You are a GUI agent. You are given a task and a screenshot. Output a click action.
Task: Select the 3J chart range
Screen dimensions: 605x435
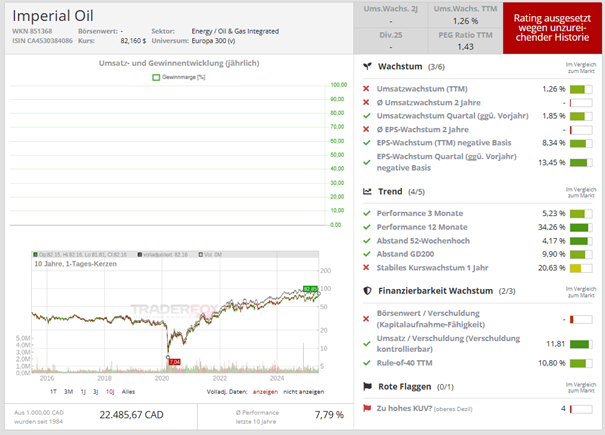95,392
